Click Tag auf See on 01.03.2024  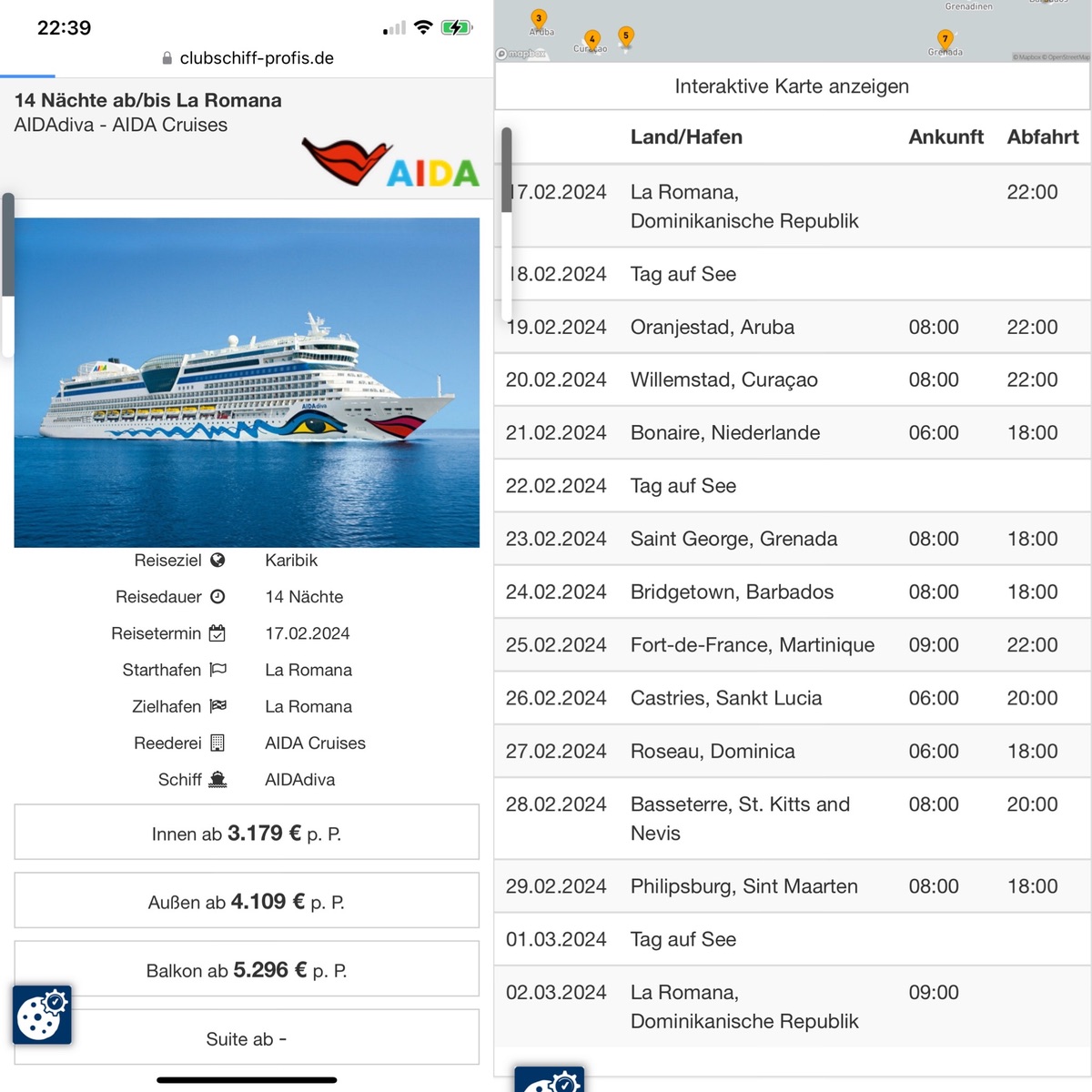(683, 939)
